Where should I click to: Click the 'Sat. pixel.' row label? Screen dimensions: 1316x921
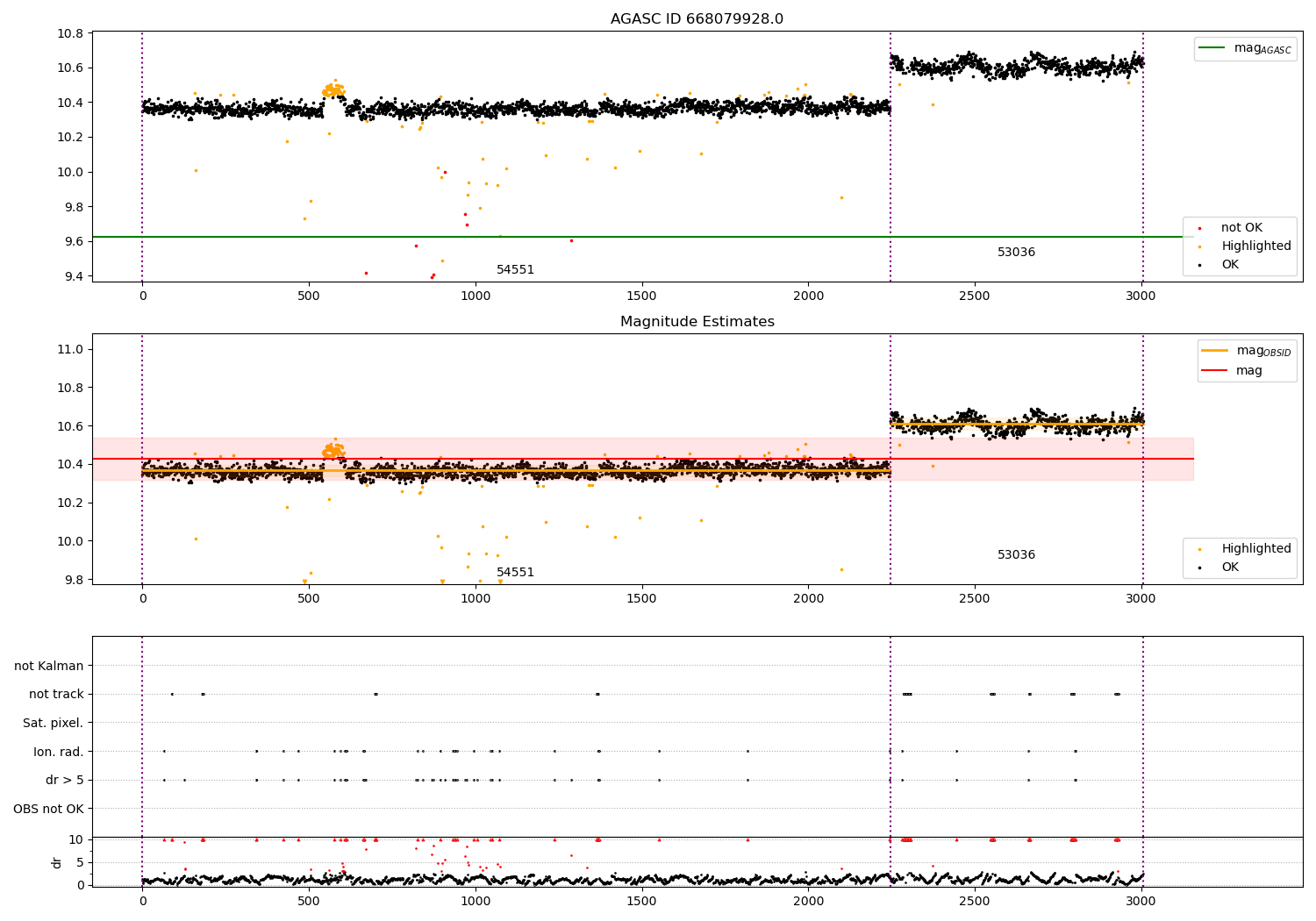tap(53, 723)
